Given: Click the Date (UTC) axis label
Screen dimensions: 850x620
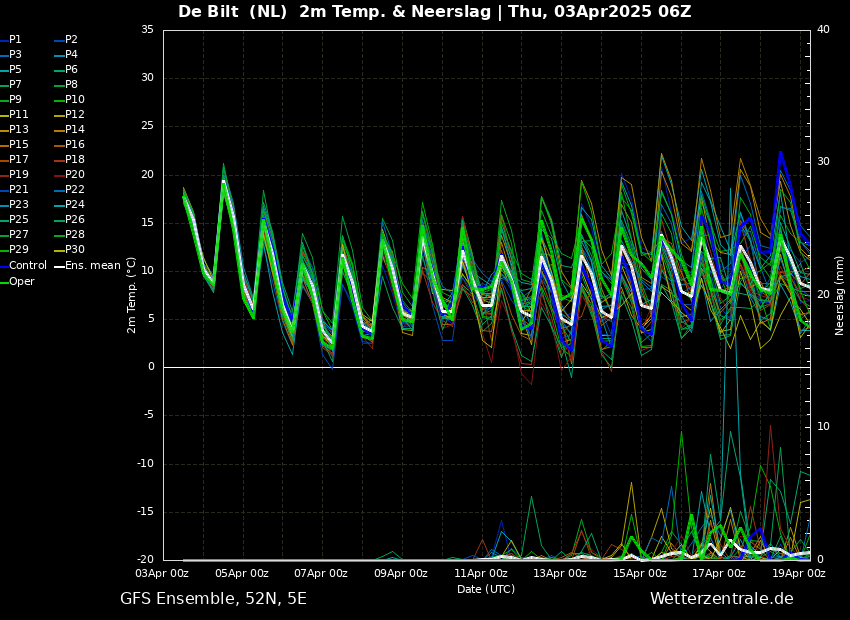Looking at the screenshot, I should pos(486,589).
